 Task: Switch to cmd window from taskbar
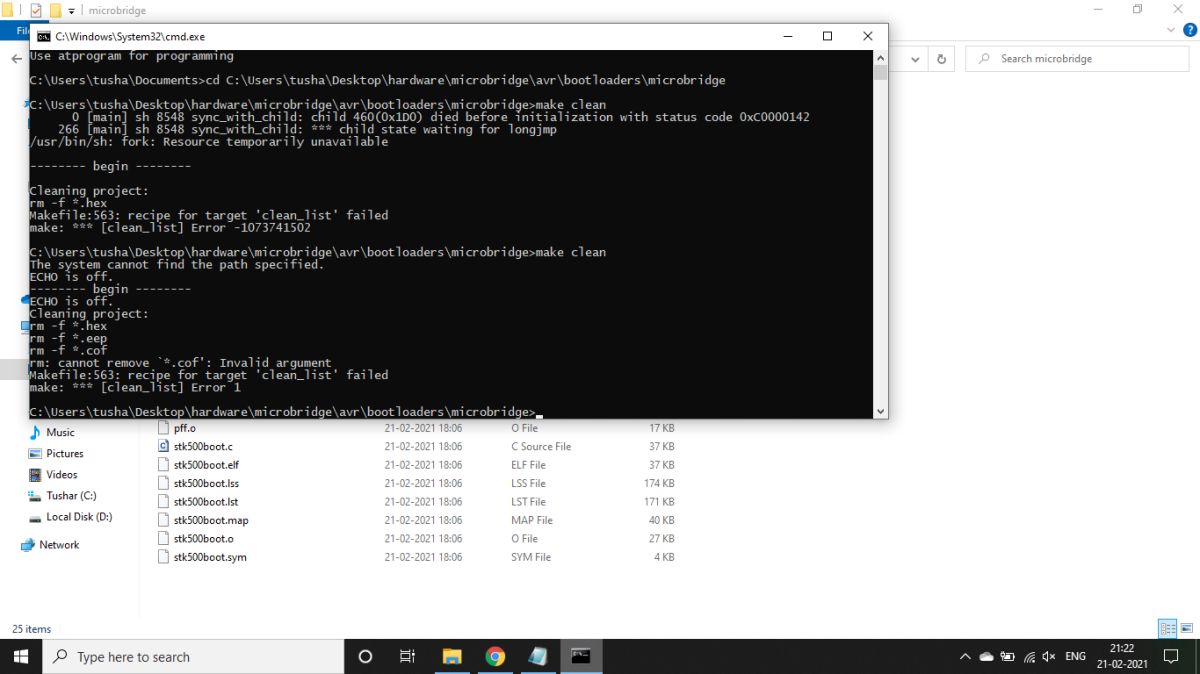point(581,656)
